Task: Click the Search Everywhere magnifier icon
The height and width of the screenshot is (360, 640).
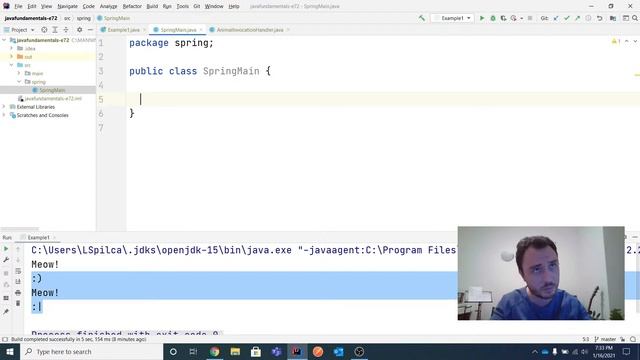Action: [635, 18]
